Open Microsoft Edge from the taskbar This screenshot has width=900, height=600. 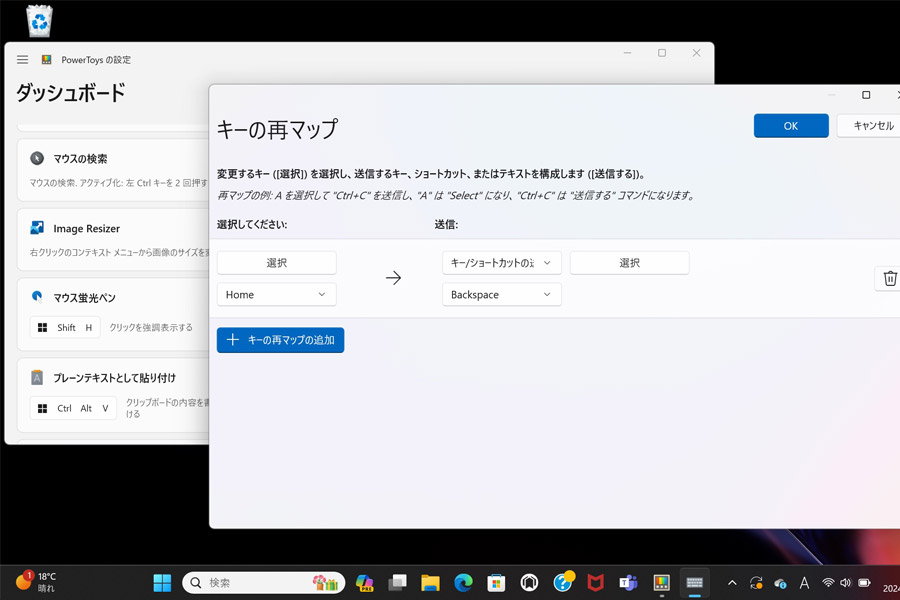[x=463, y=583]
